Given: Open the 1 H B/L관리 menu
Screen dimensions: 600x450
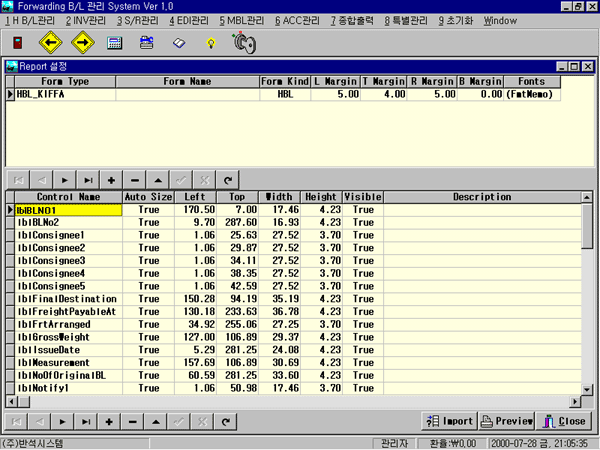Looking at the screenshot, I should tap(30, 21).
